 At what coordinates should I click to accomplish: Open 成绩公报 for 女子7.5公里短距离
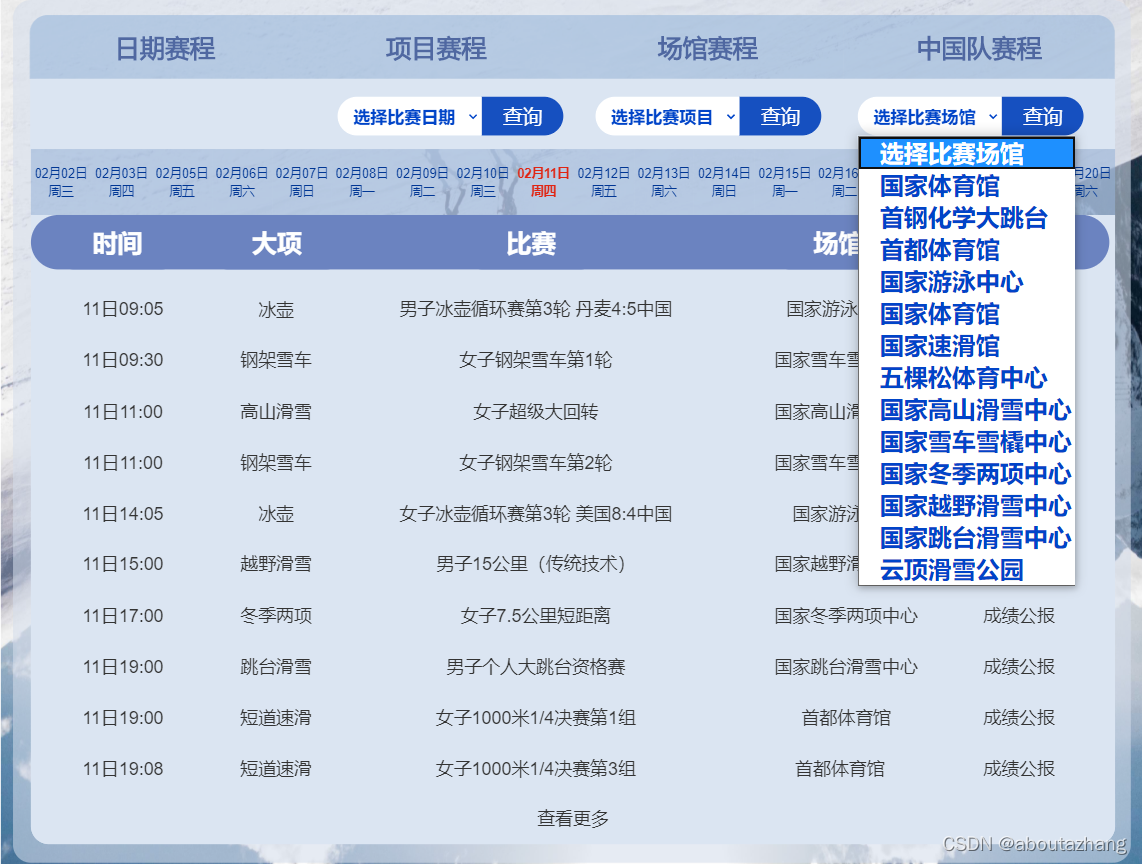[1018, 616]
